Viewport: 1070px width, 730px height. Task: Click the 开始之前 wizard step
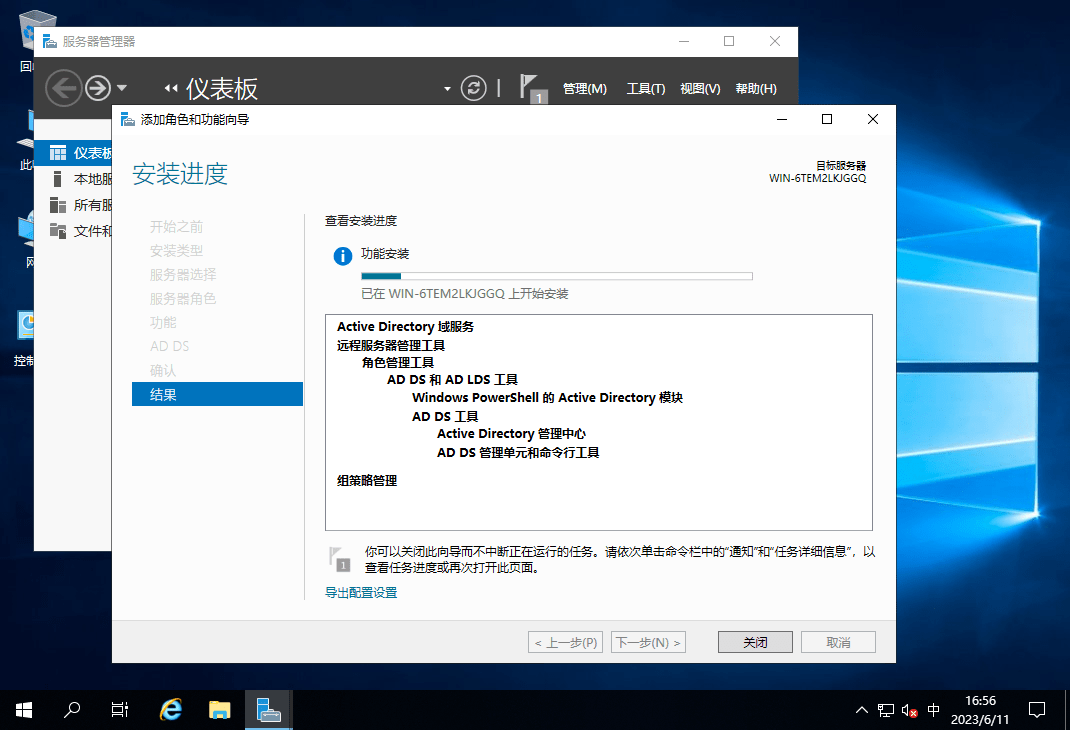coord(176,227)
